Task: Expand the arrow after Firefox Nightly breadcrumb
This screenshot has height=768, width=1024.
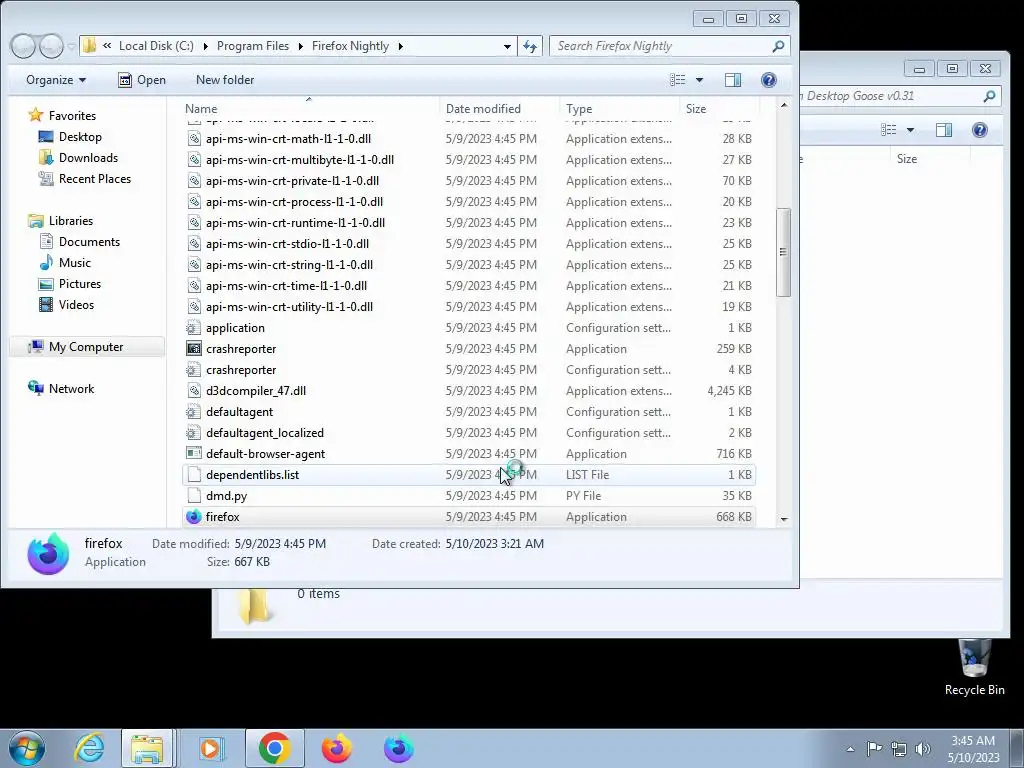Action: tap(400, 46)
